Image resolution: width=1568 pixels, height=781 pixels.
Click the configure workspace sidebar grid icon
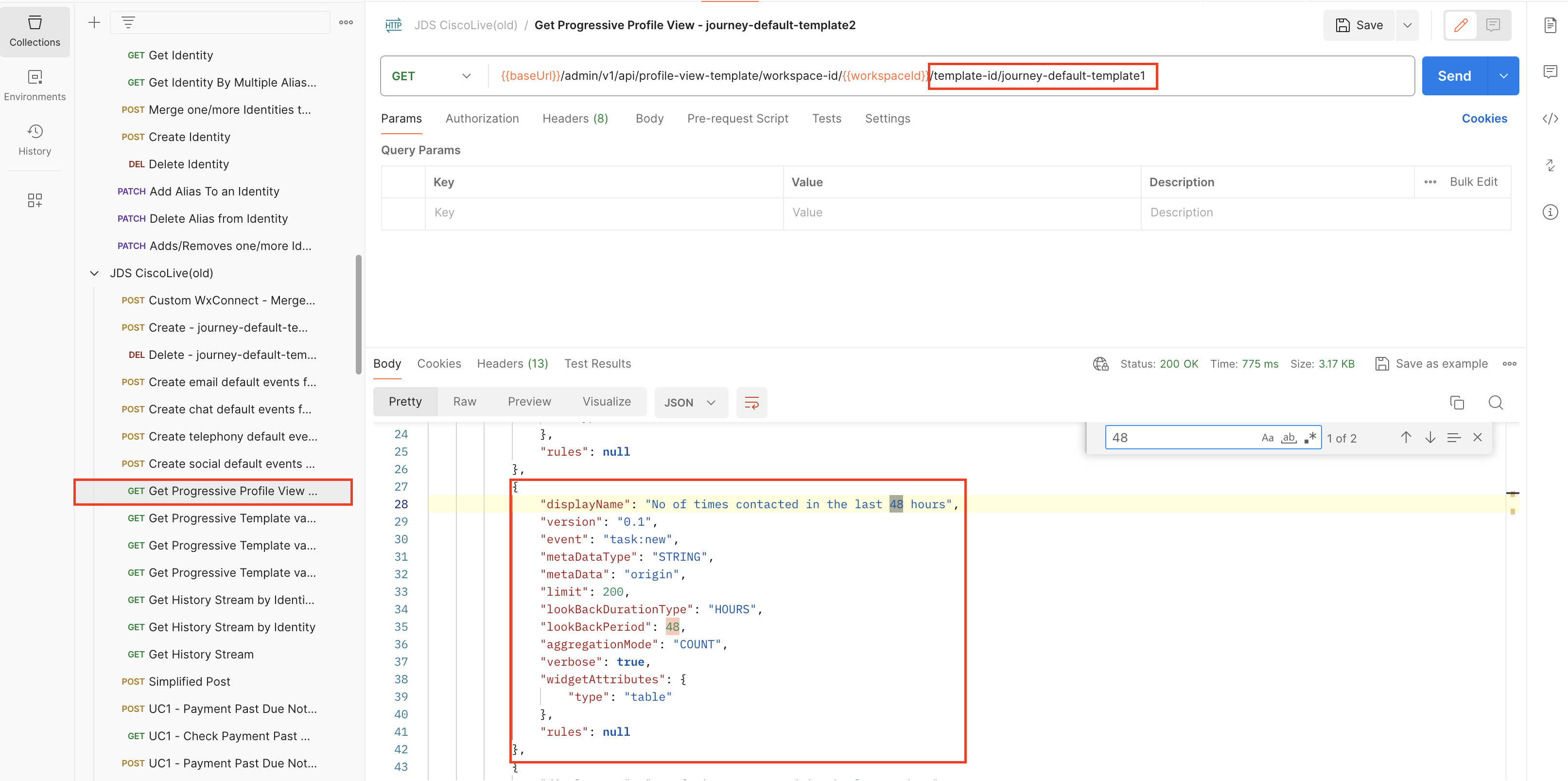click(35, 200)
